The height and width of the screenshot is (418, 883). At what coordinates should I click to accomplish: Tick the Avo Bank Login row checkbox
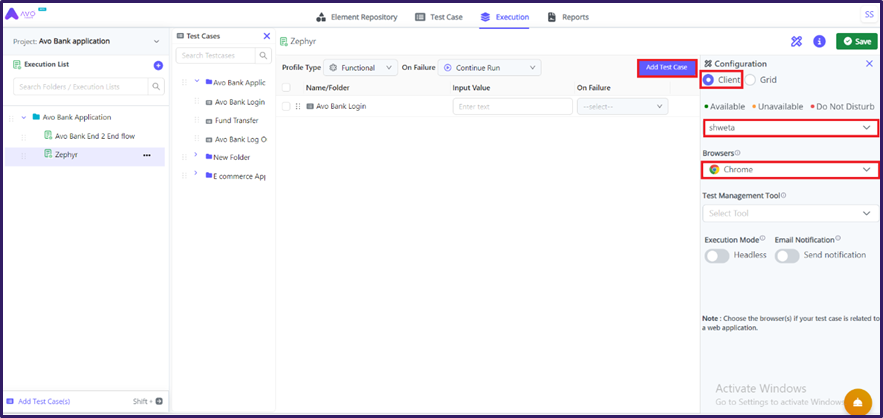pyautogui.click(x=286, y=106)
